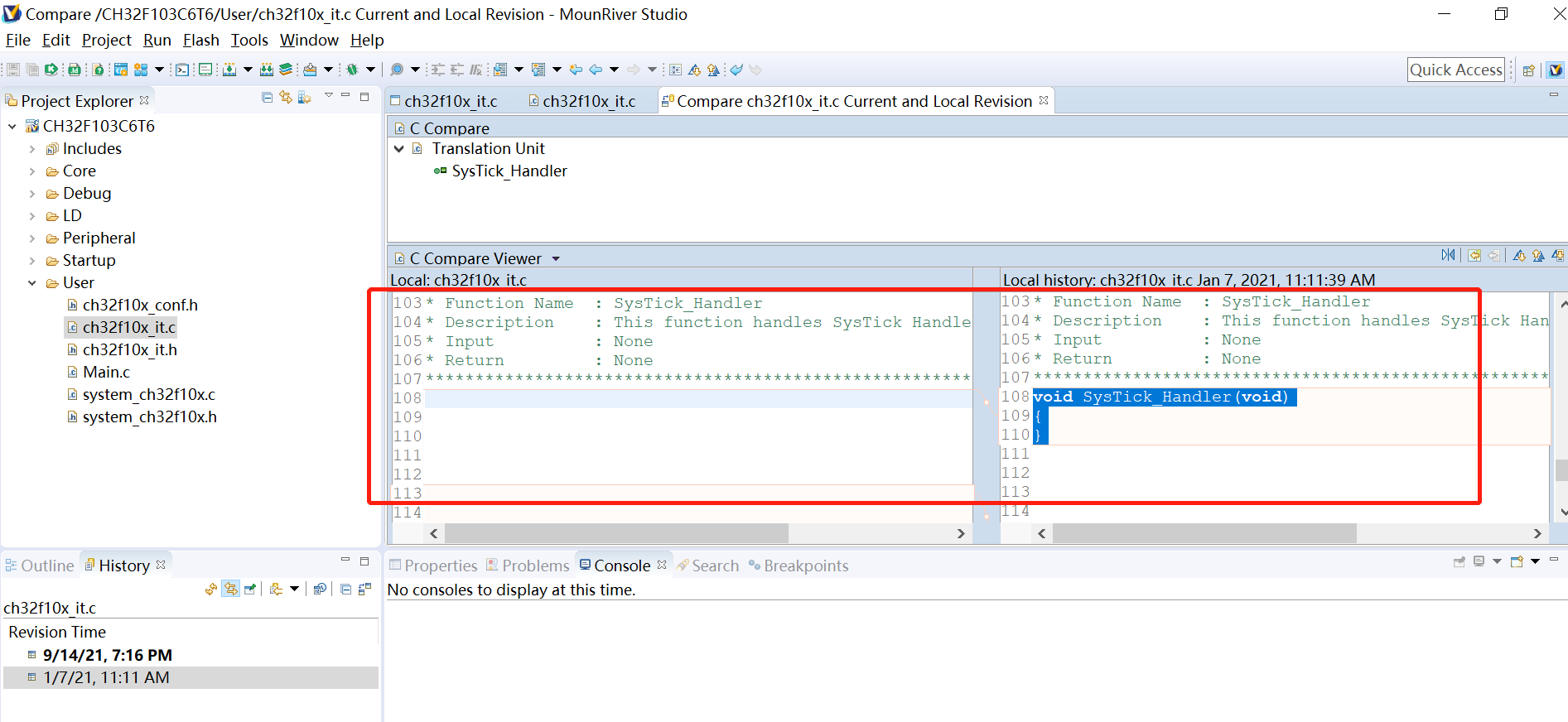
Task: Close the Compare ch32f10x_it.c editor tab
Action: click(1044, 100)
